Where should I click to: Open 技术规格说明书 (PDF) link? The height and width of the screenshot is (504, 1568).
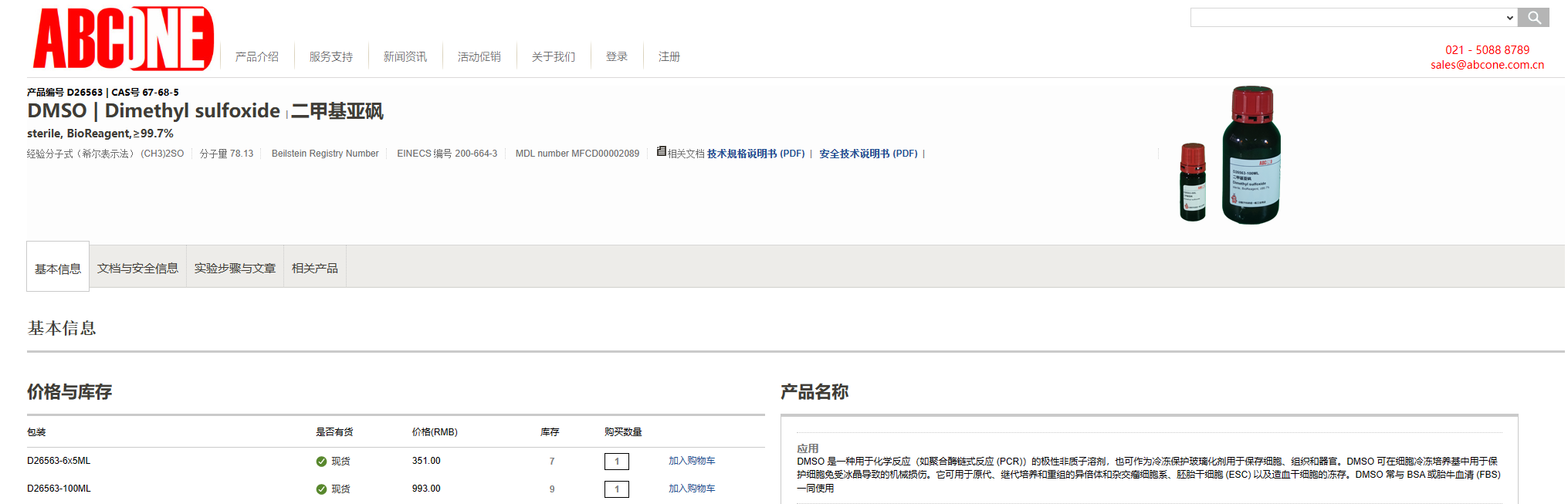[x=756, y=154]
